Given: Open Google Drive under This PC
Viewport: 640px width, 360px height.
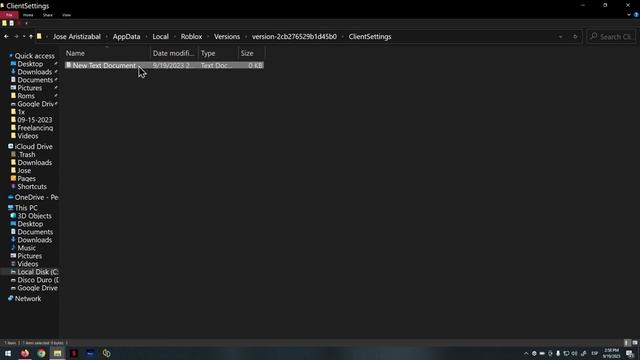Looking at the screenshot, I should (x=37, y=288).
